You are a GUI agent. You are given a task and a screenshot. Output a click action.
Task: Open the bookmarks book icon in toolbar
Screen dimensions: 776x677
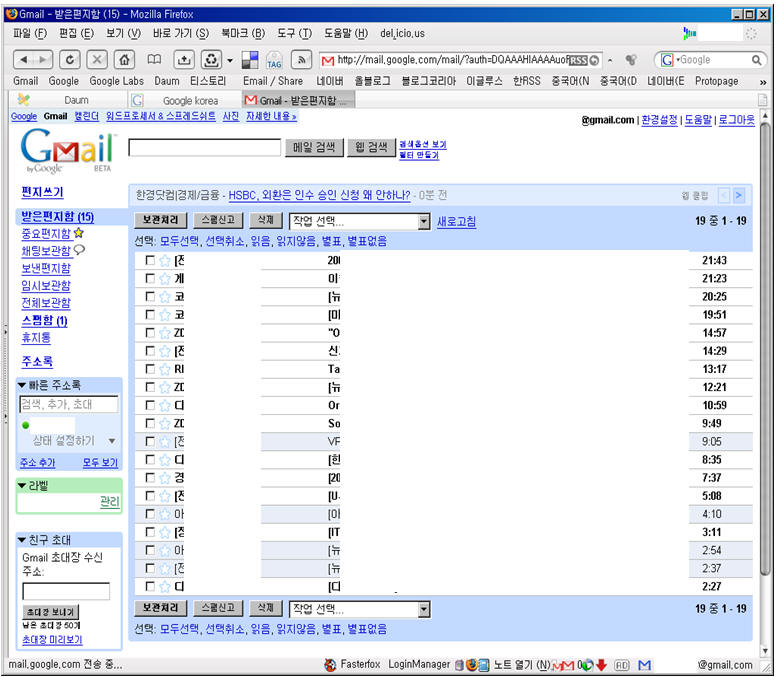tap(154, 60)
